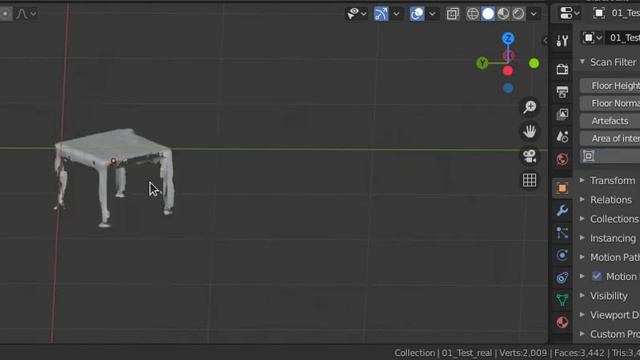Open the properties editor type dropdown
The height and width of the screenshot is (360, 640).
point(569,13)
